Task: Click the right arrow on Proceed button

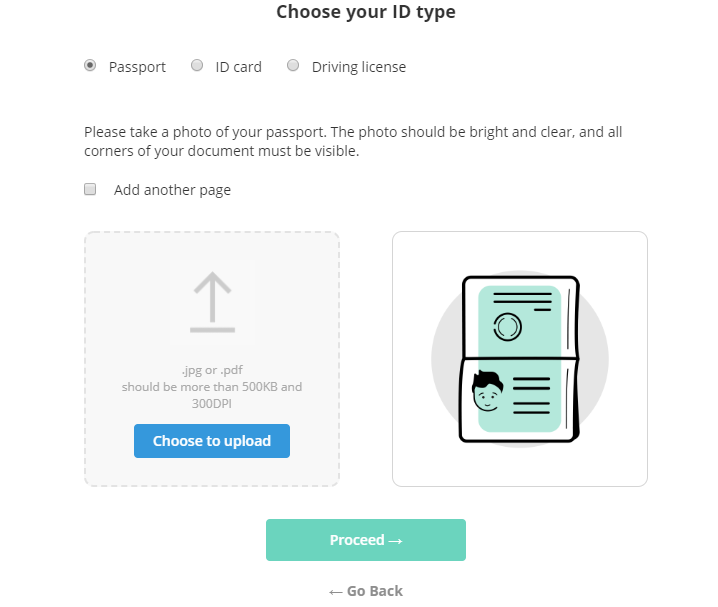Action: coord(395,541)
